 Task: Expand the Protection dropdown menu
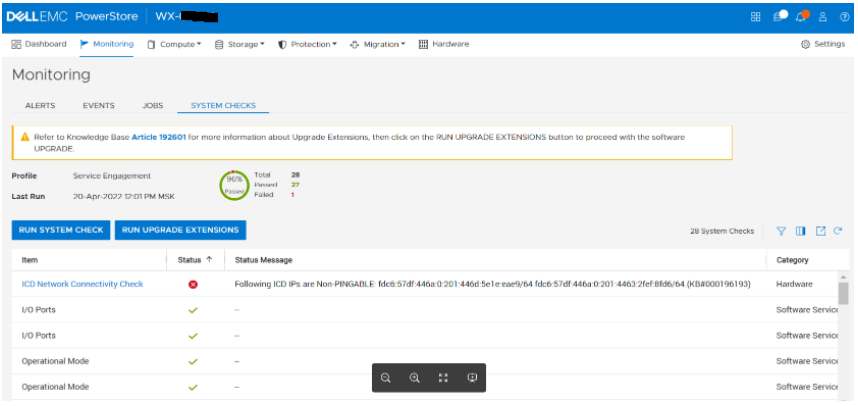pos(308,44)
